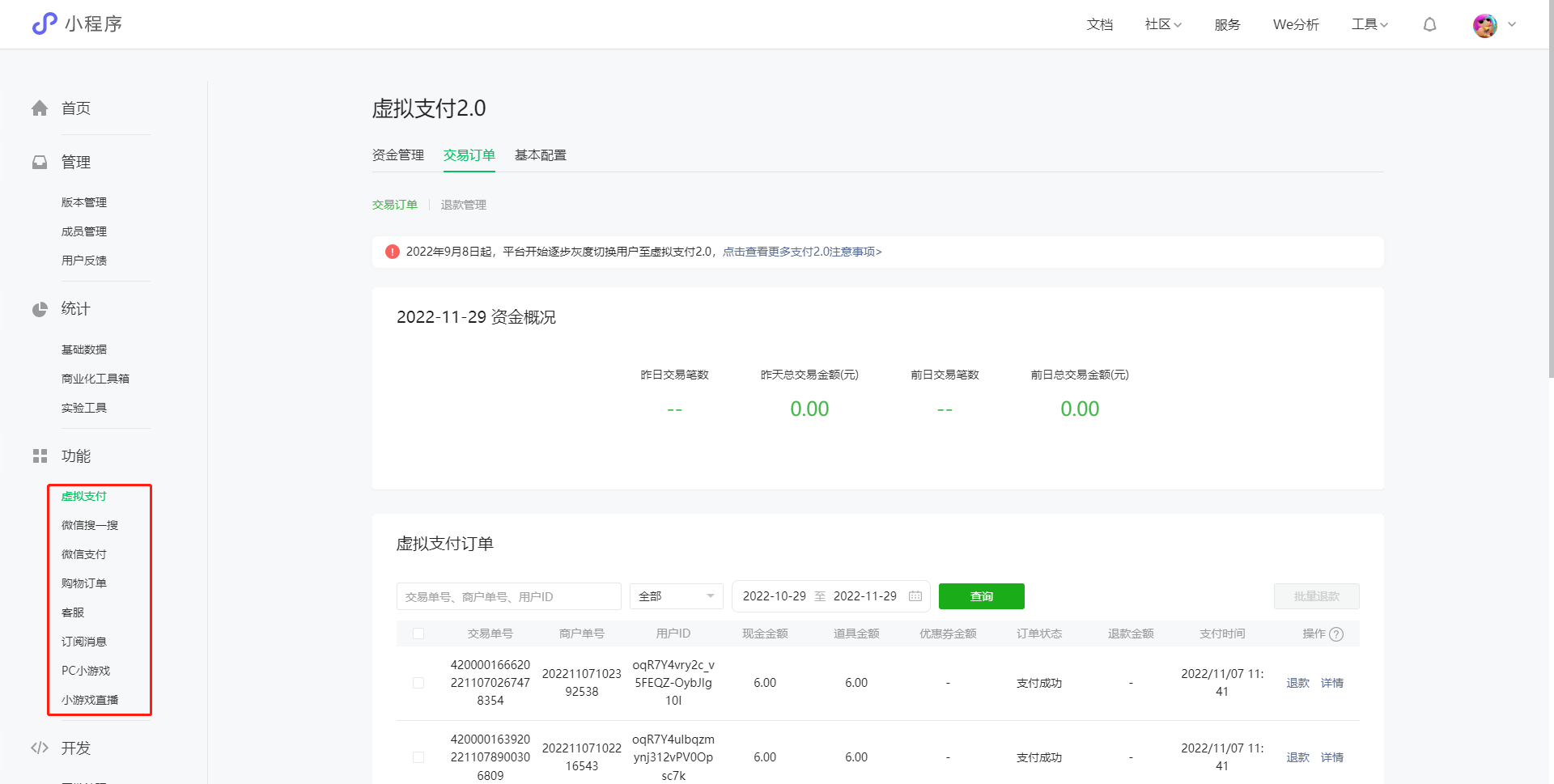The image size is (1554, 784).
Task: Open PC小游戏 in the sidebar
Action: pyautogui.click(x=86, y=671)
